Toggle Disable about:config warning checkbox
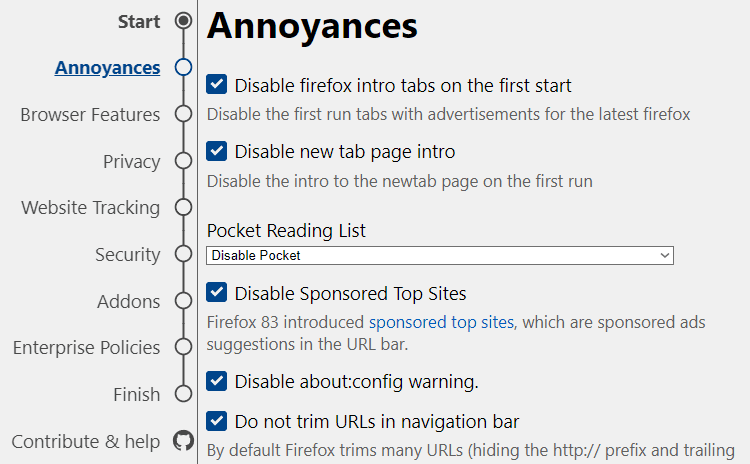Image resolution: width=750 pixels, height=464 pixels. tap(217, 381)
